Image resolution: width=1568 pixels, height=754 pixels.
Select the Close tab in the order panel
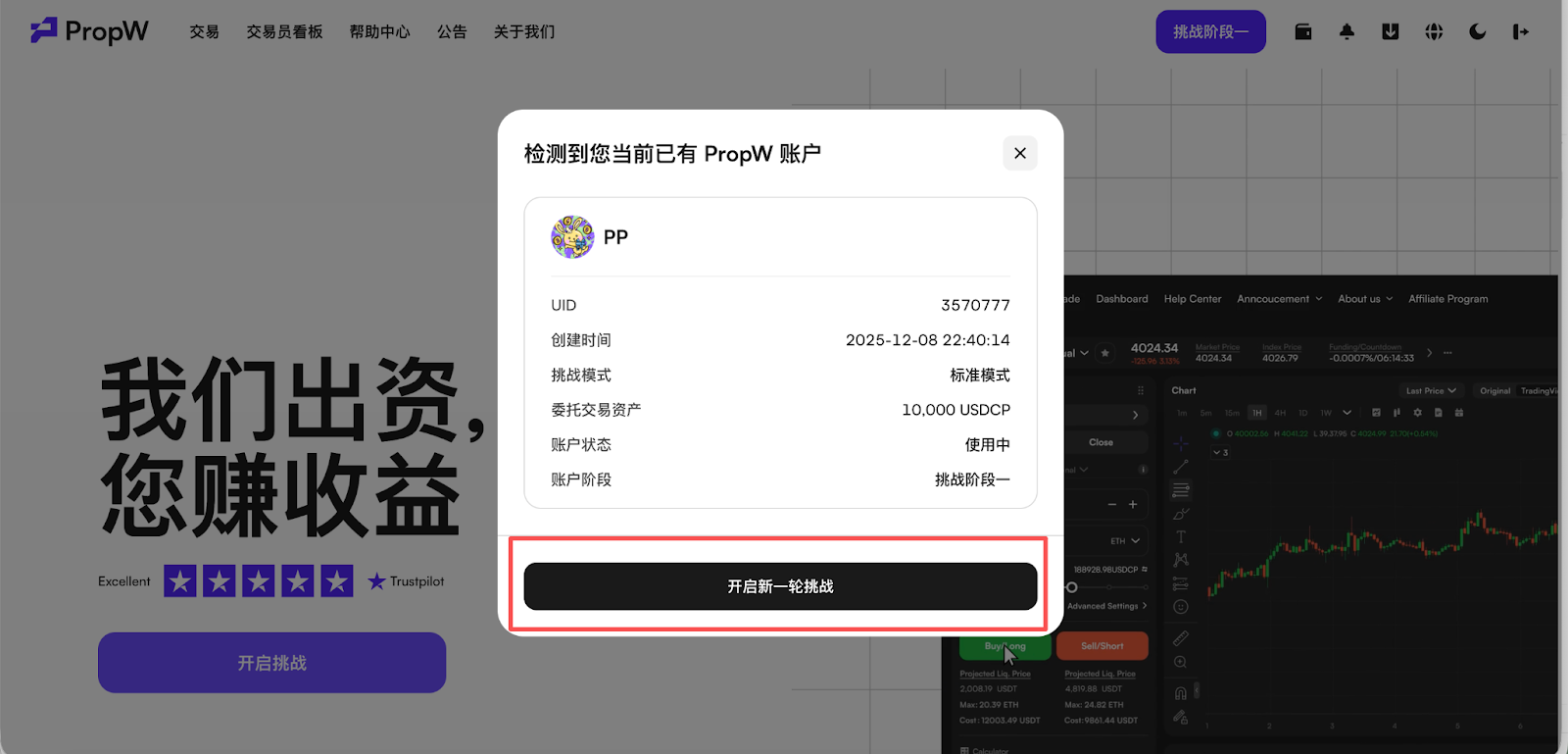point(1102,442)
